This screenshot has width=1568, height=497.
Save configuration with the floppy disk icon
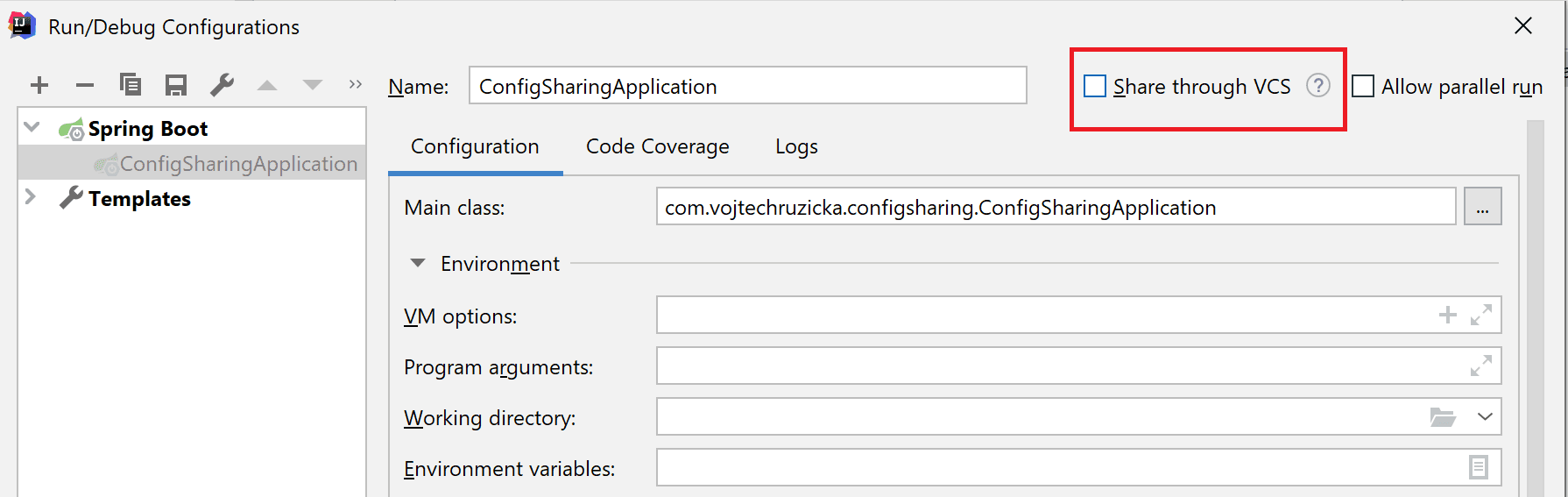pyautogui.click(x=176, y=85)
